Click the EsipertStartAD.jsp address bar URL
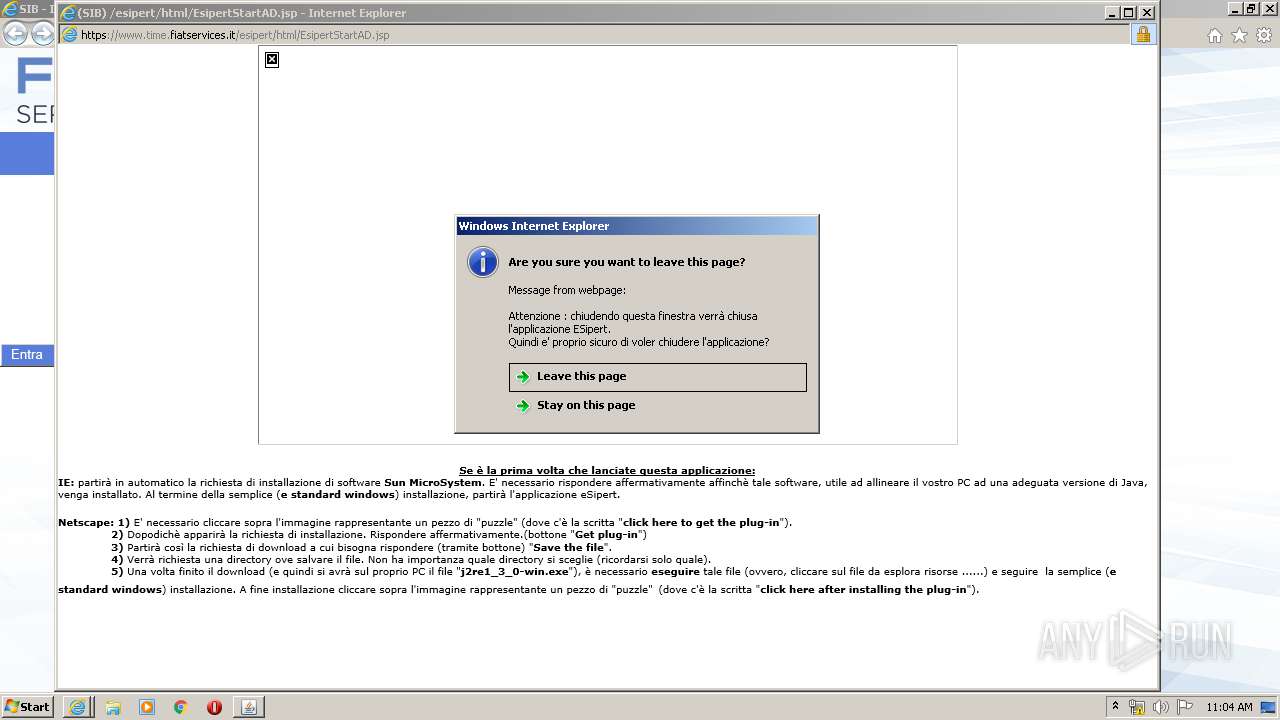This screenshot has width=1280, height=720. pyautogui.click(x=235, y=35)
